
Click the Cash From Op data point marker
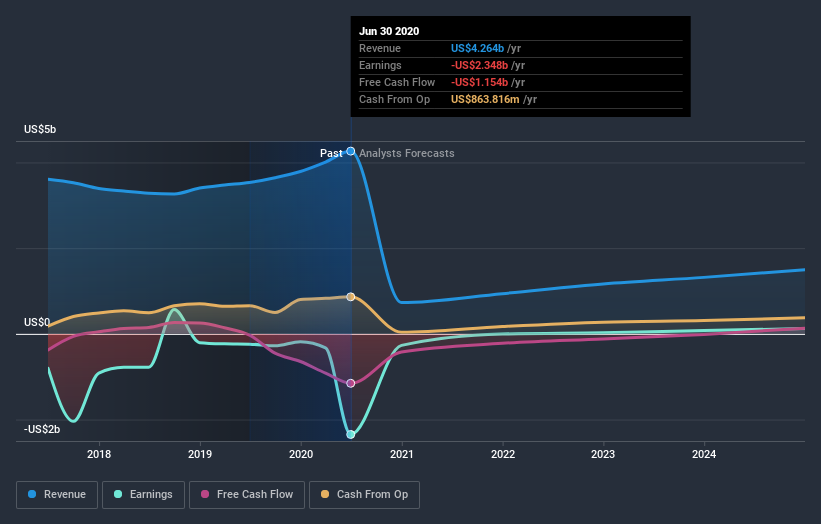pyautogui.click(x=351, y=297)
